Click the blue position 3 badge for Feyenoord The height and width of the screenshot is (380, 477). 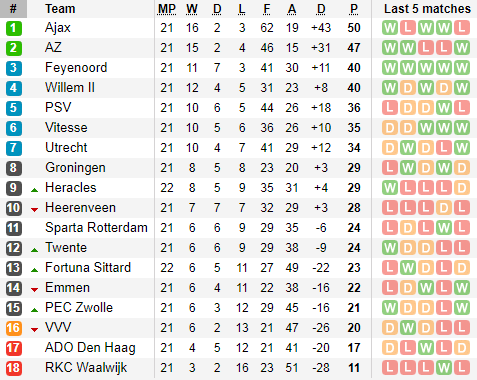click(x=14, y=68)
